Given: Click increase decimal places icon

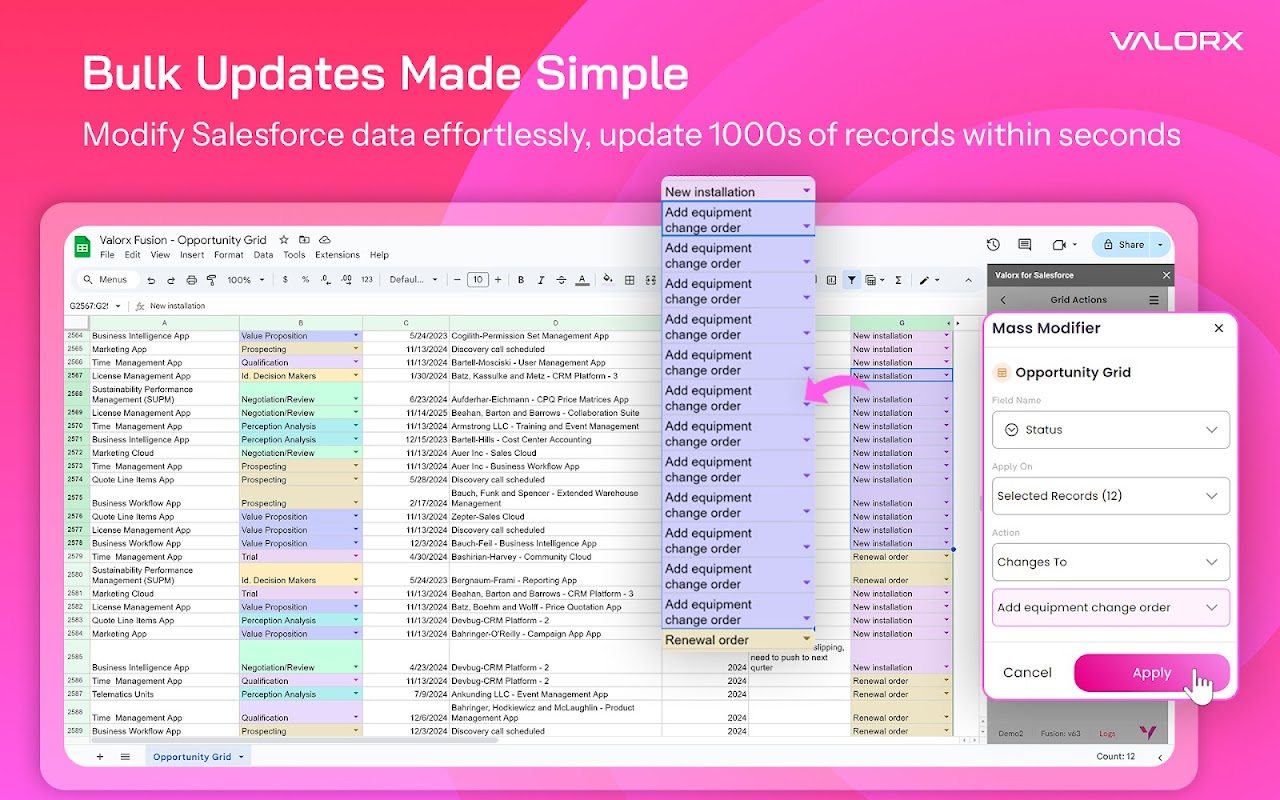Looking at the screenshot, I should tap(346, 280).
